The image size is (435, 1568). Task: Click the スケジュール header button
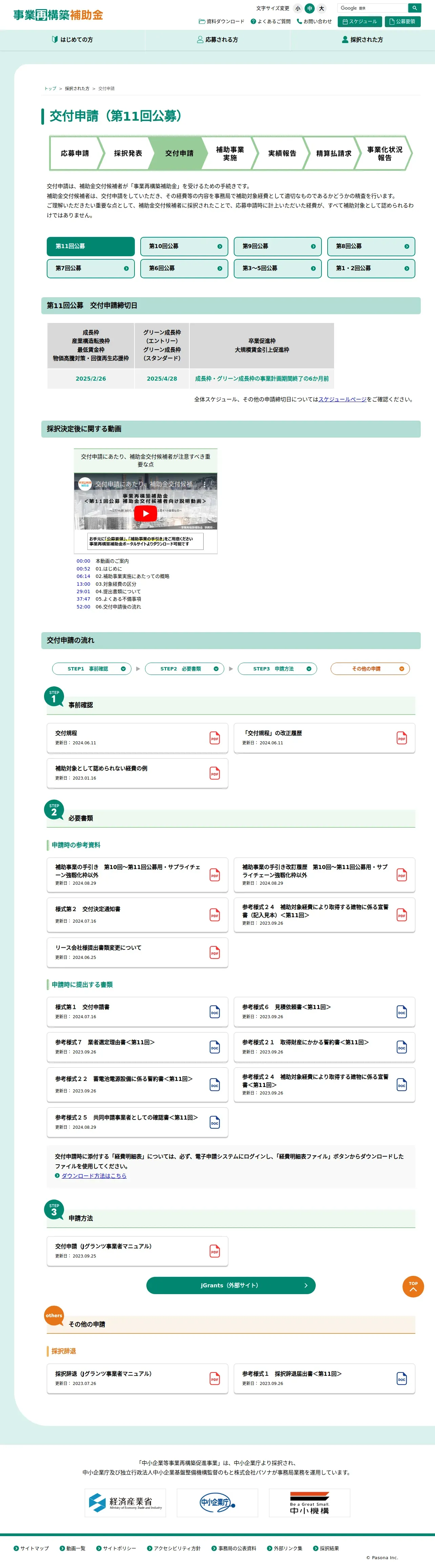(359, 21)
